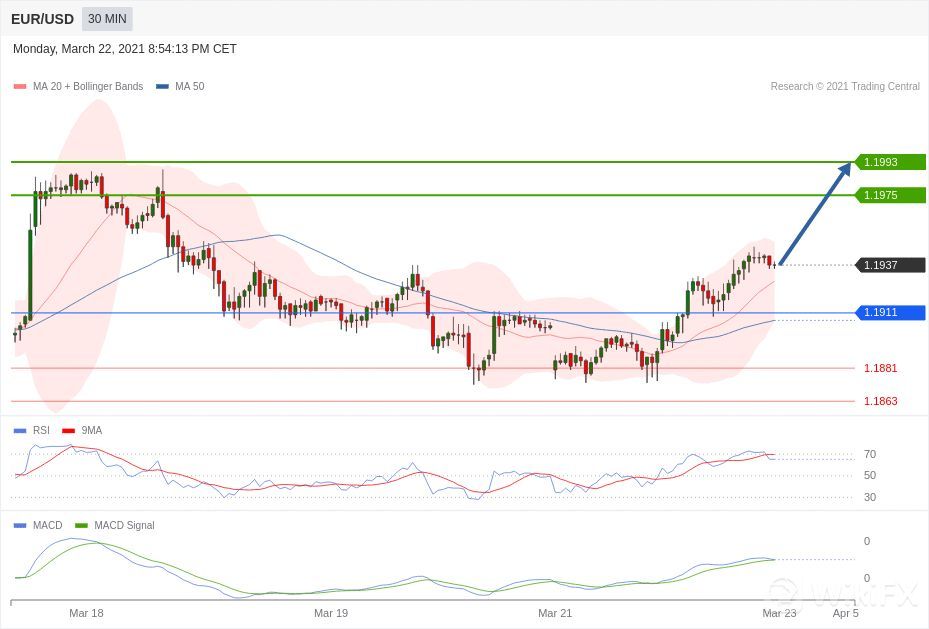
Task: Click the 1.1993 green resistance price tag
Action: 889,162
